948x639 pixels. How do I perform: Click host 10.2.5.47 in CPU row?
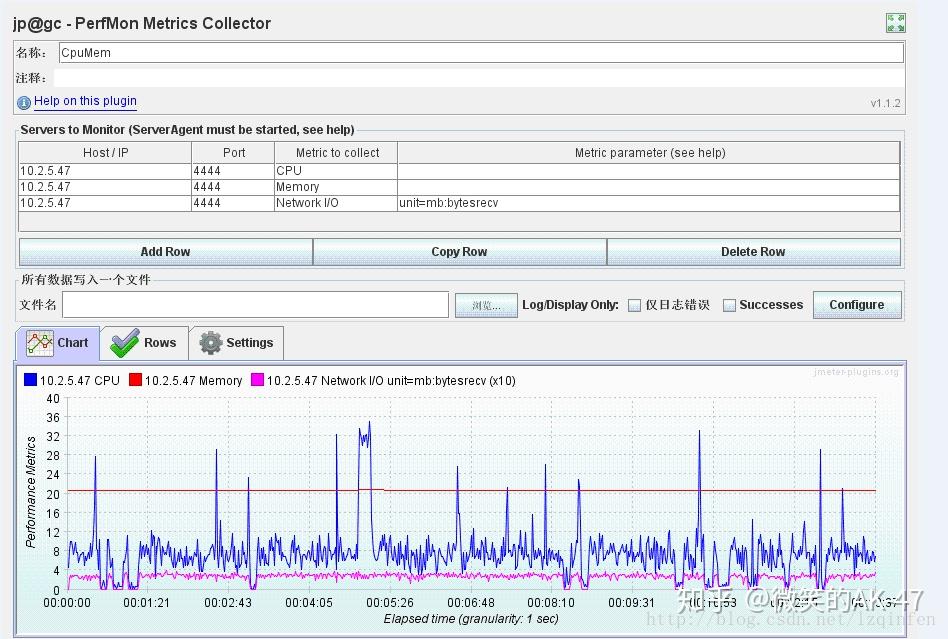[105, 171]
